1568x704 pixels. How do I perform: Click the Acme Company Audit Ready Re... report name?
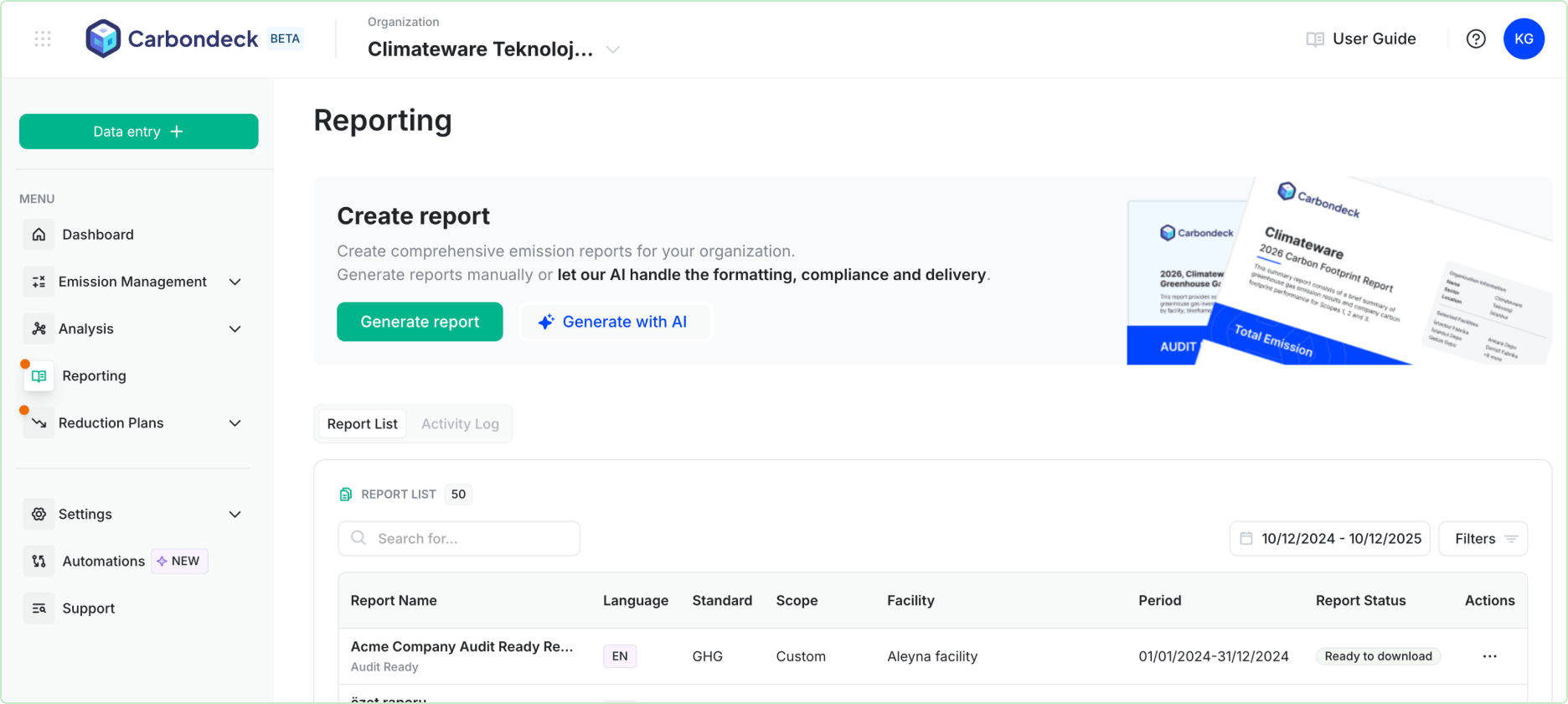click(462, 647)
